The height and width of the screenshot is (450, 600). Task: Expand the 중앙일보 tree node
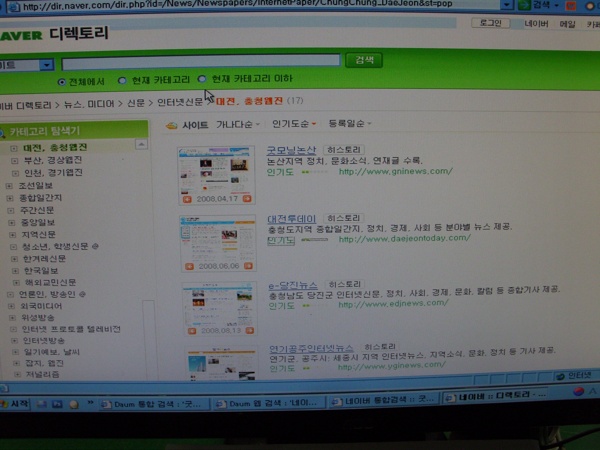tap(12, 223)
